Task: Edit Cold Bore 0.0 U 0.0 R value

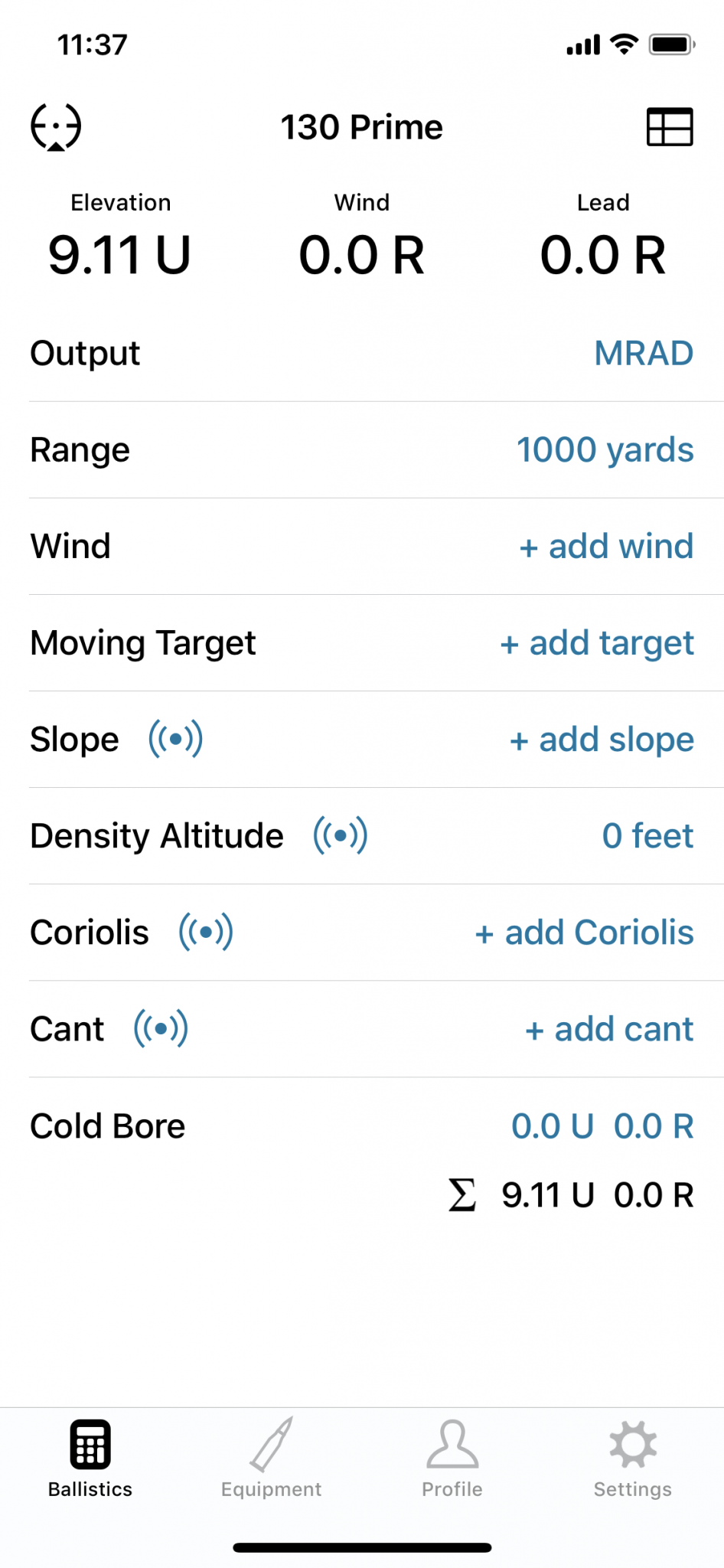Action: tap(602, 1126)
